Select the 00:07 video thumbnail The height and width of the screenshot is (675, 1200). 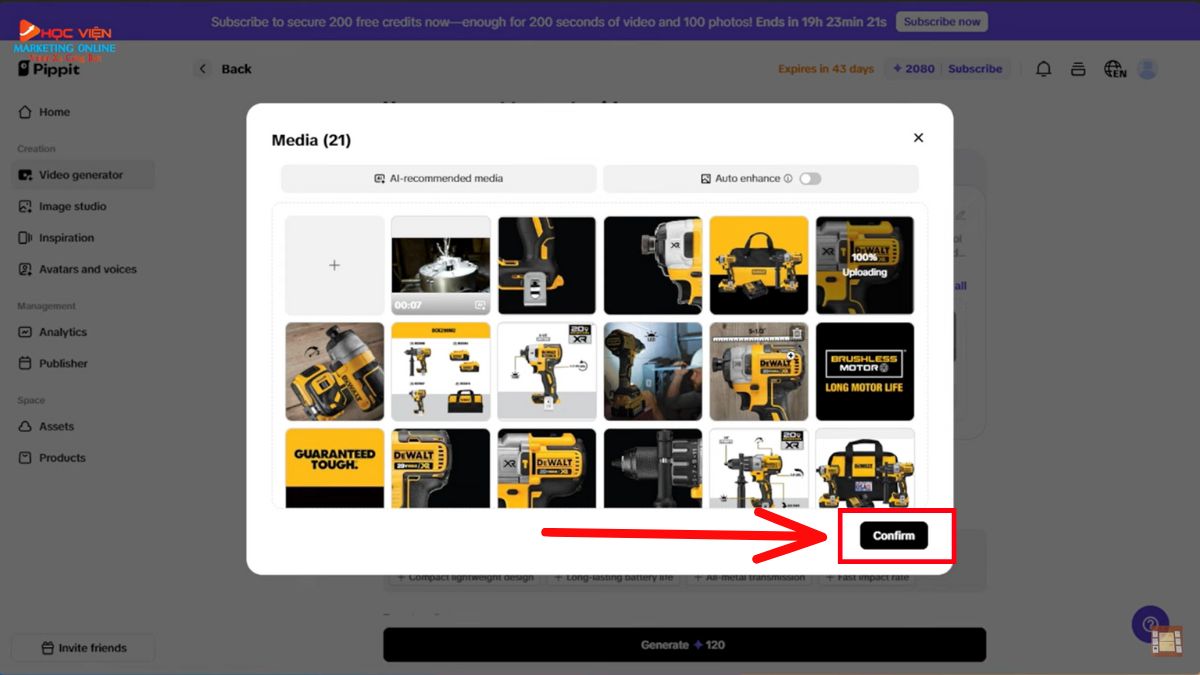pyautogui.click(x=441, y=265)
